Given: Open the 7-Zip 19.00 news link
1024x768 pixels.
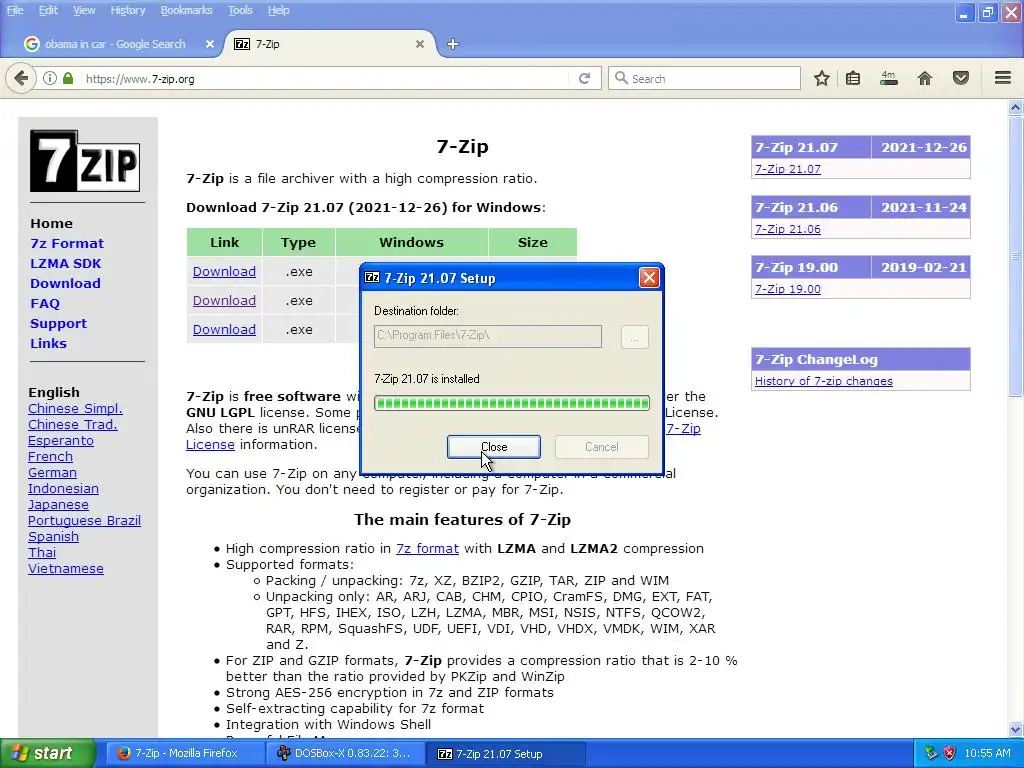Looking at the screenshot, I should 788,289.
